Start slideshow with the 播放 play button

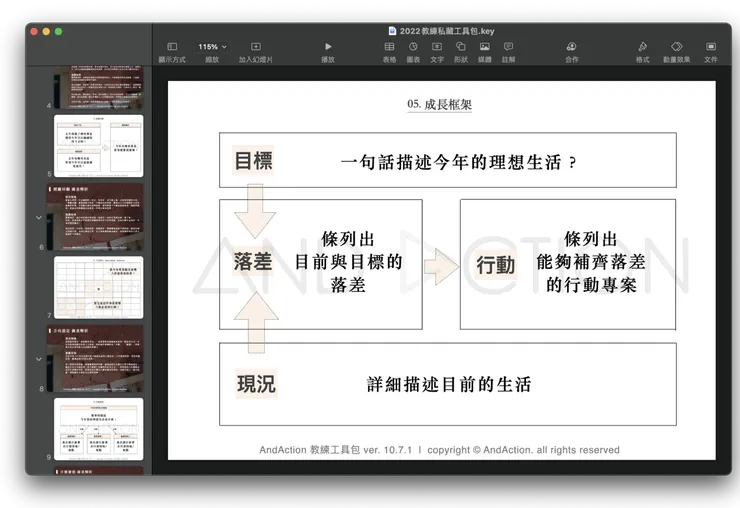pyautogui.click(x=328, y=47)
